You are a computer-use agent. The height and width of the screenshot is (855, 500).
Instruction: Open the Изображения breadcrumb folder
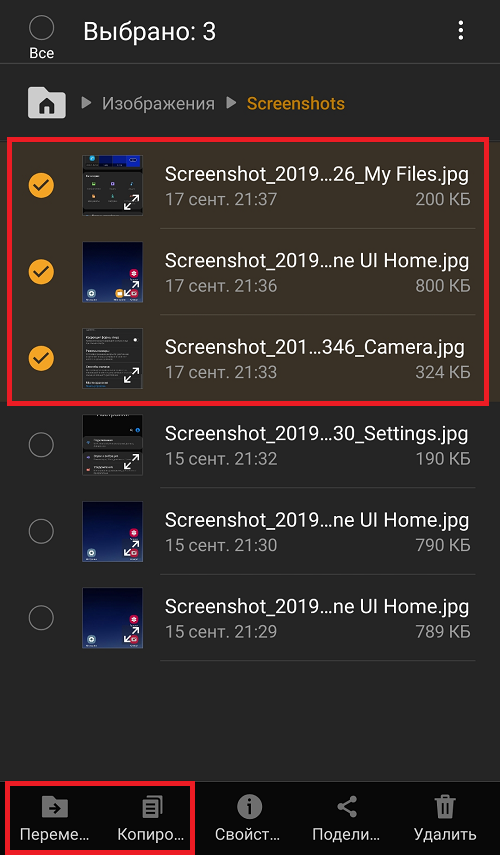158,103
